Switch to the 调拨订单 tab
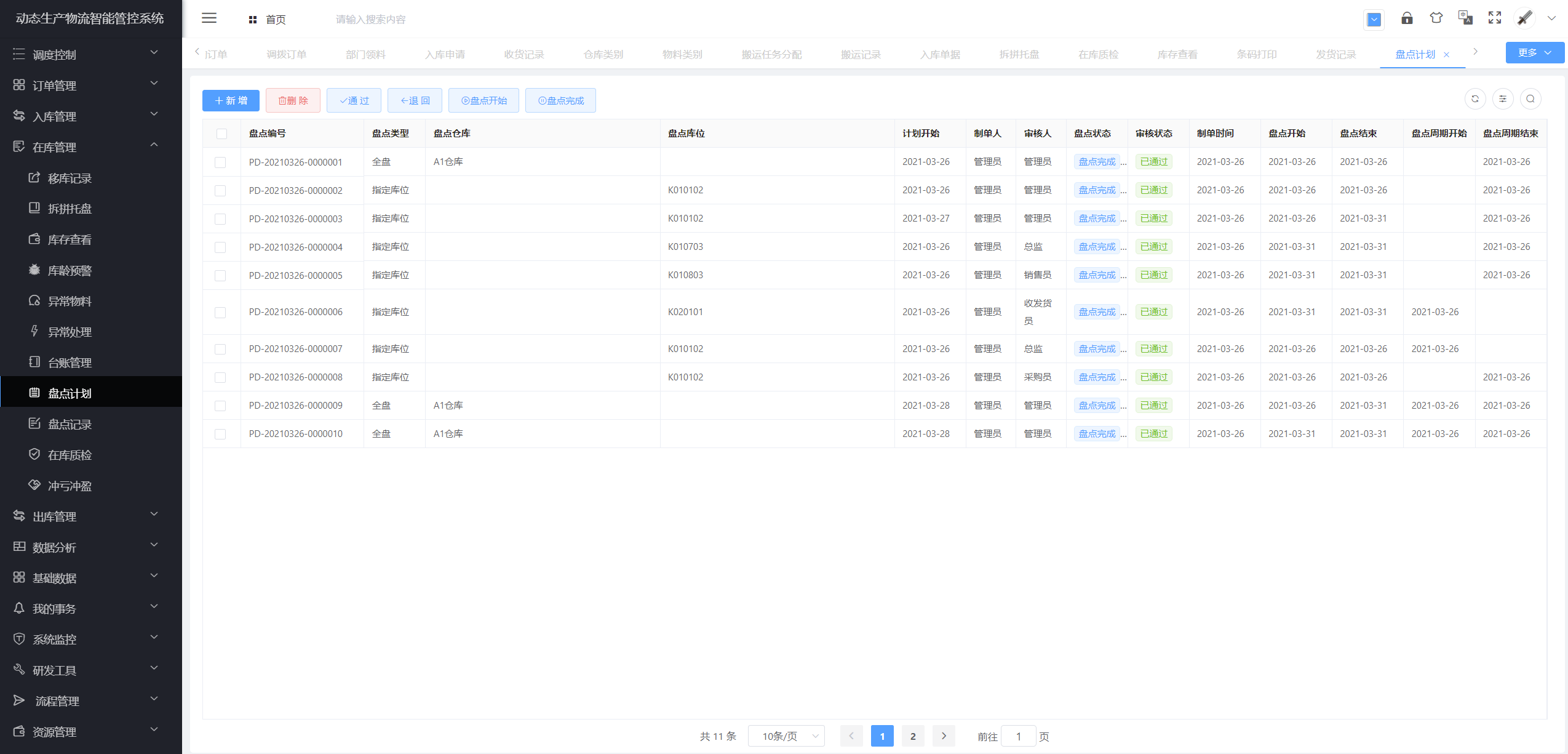The width and height of the screenshot is (1568, 754). (x=287, y=54)
